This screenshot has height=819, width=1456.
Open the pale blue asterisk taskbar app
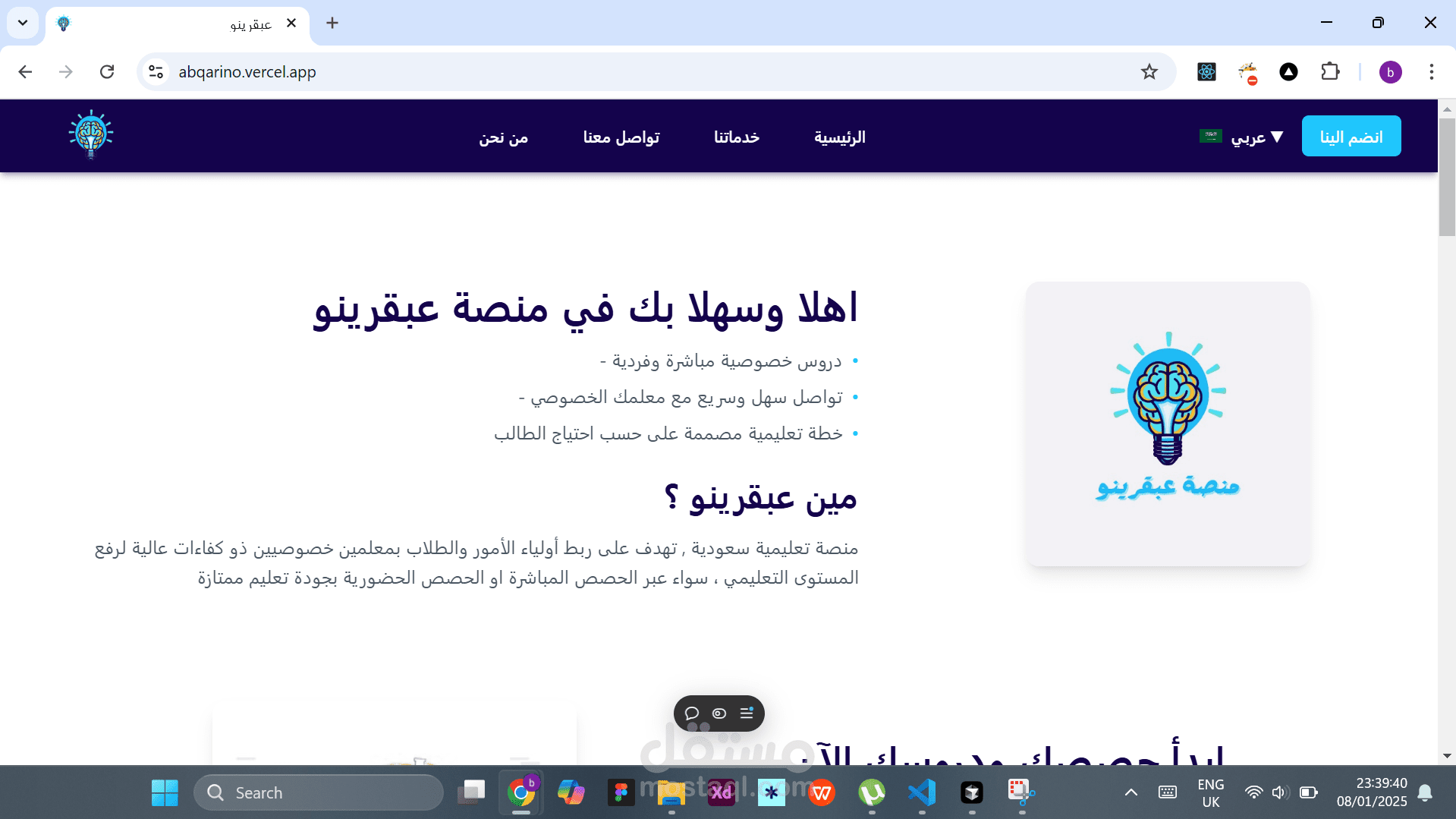(771, 792)
